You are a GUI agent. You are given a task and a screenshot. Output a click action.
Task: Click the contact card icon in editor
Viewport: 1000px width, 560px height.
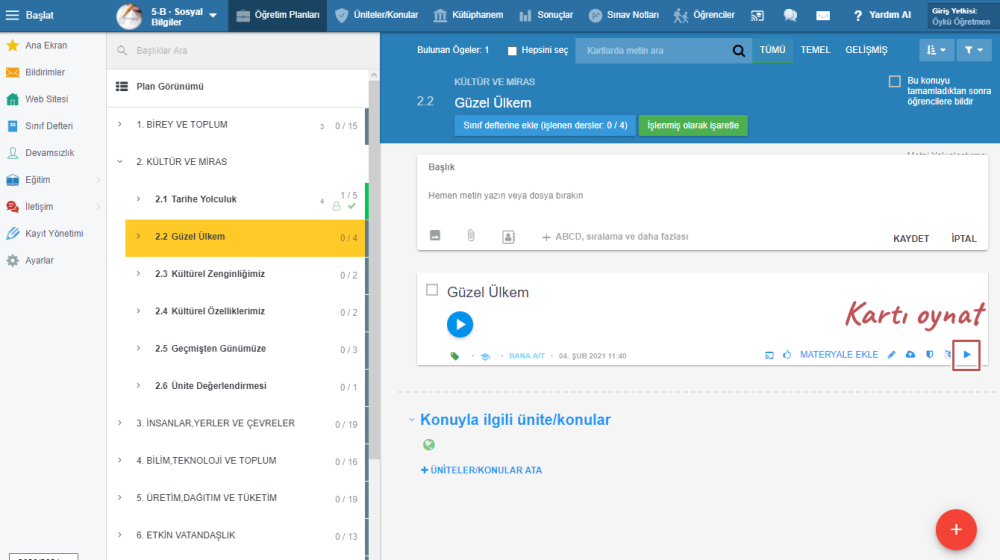point(508,237)
